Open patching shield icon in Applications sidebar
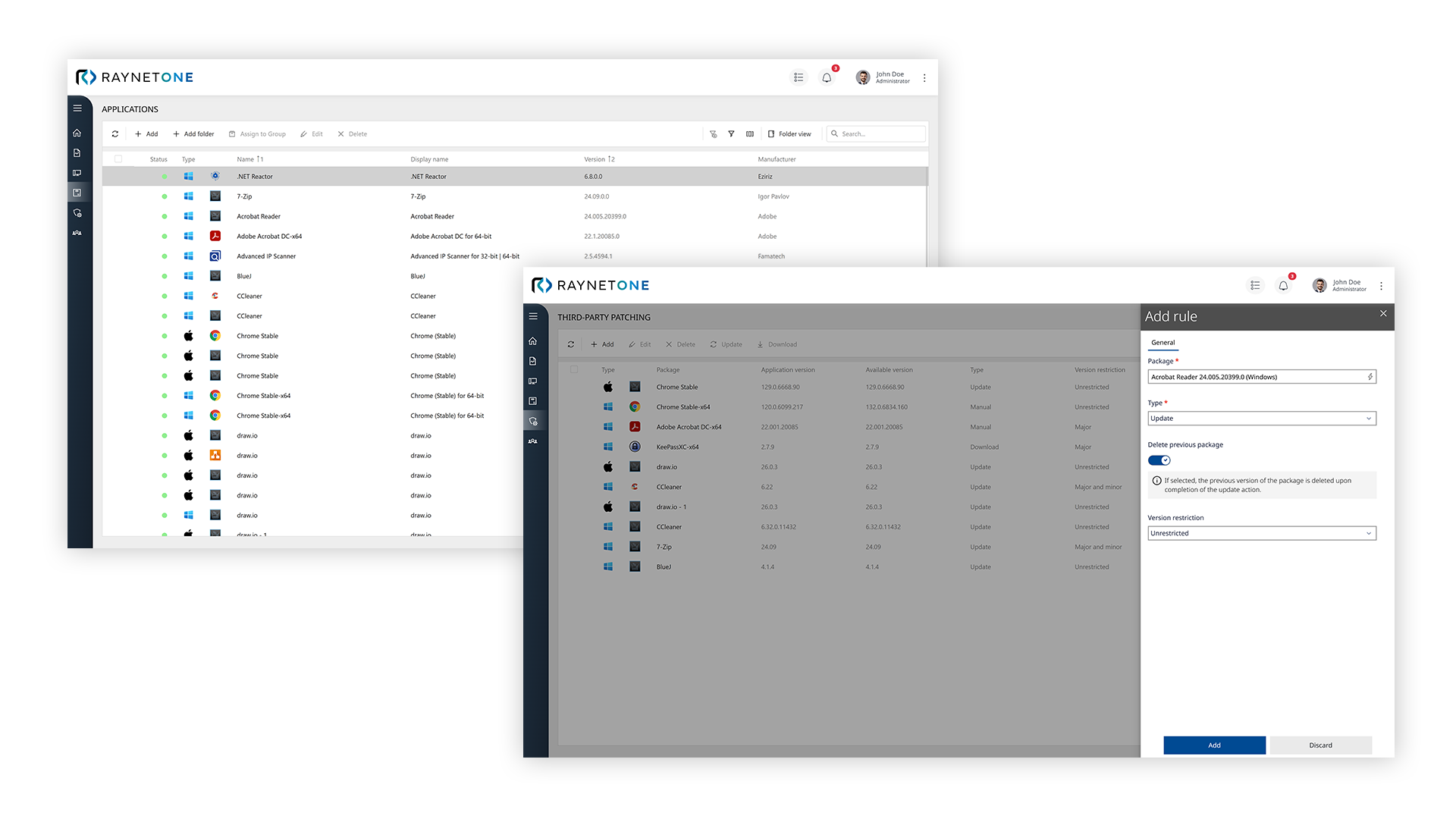This screenshot has height=819, width=1456. click(77, 213)
